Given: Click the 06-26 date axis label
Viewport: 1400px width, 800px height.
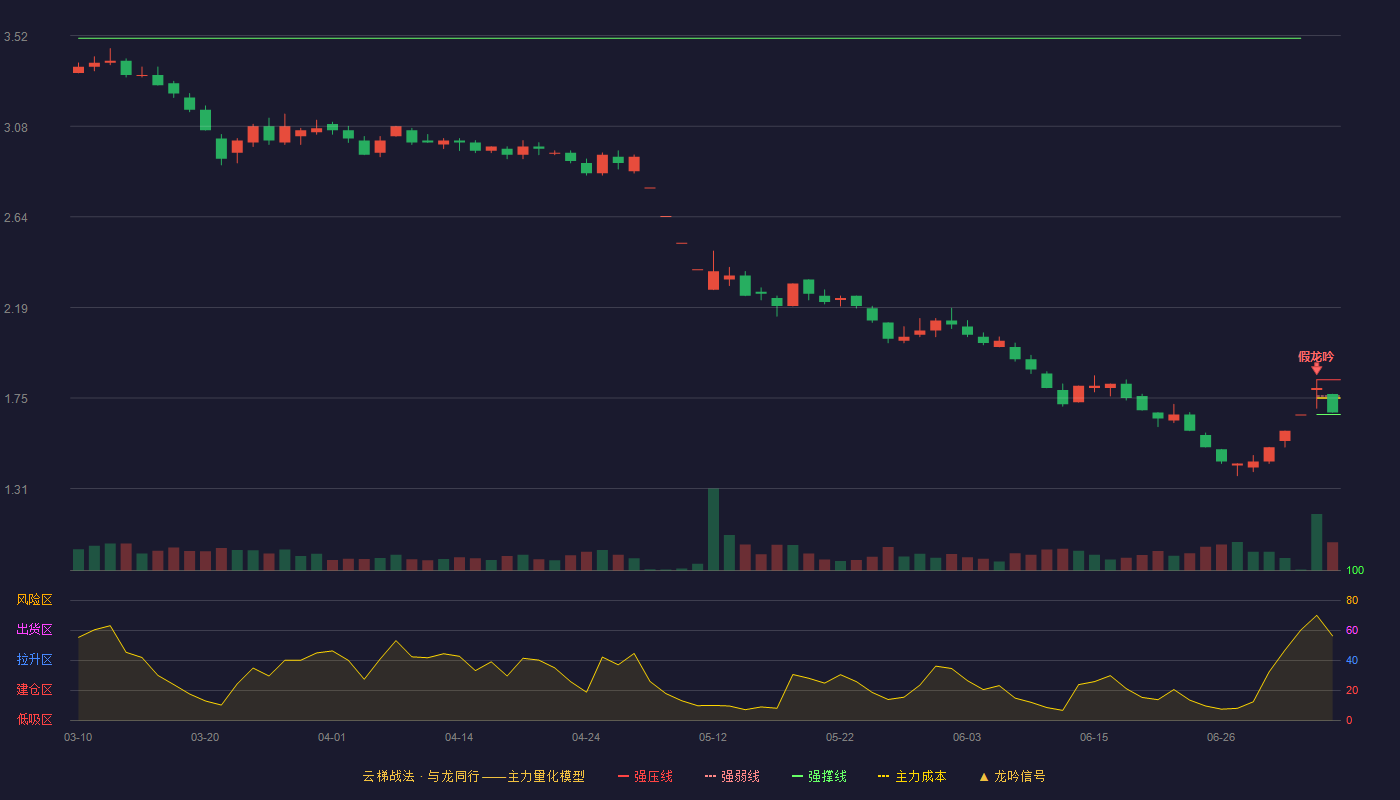Looking at the screenshot, I should coord(1221,737).
